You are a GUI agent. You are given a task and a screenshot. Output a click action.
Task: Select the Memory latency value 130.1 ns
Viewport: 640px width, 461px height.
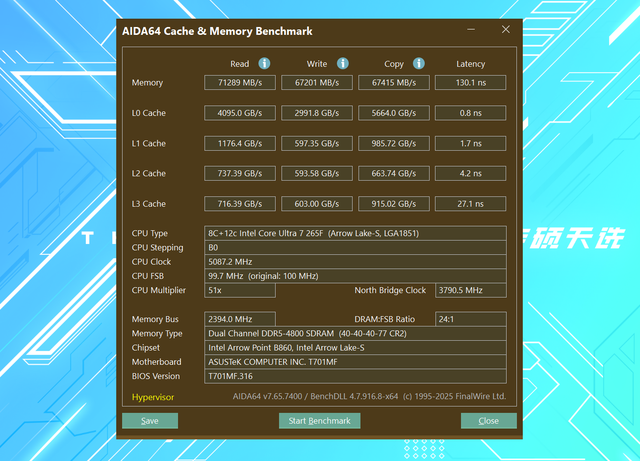click(471, 82)
